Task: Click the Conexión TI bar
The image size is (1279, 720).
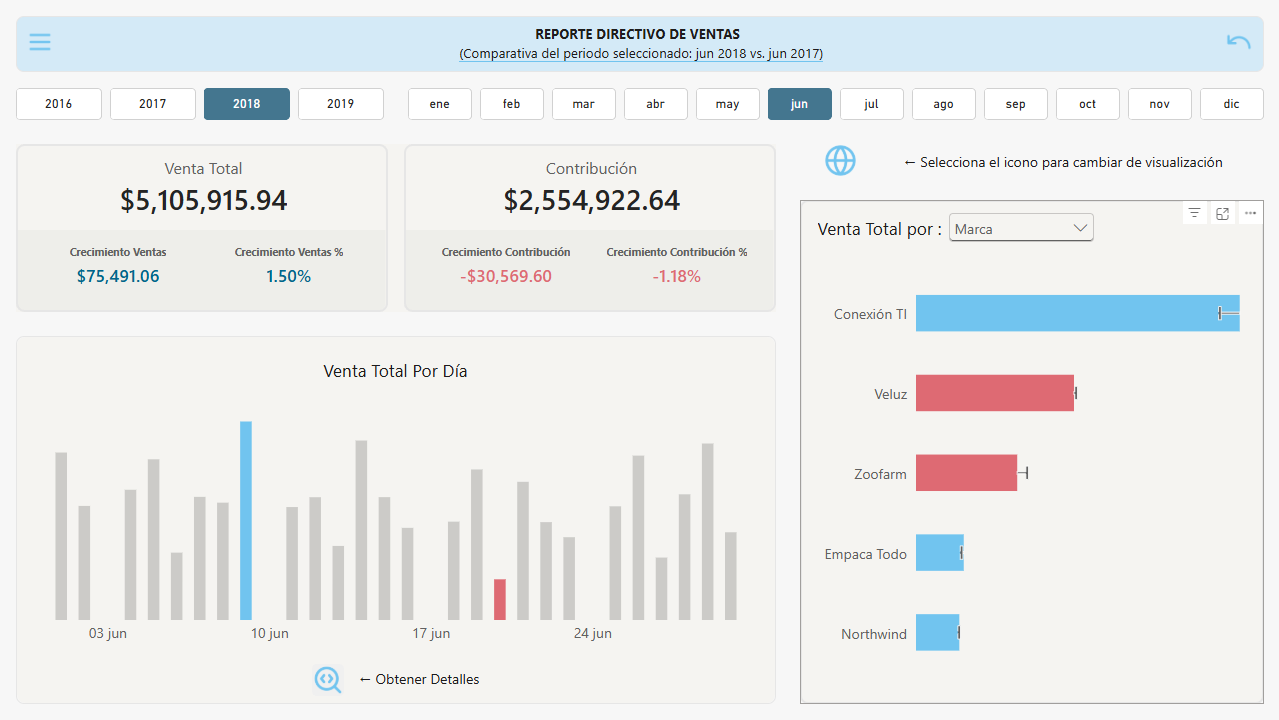Action: [1078, 313]
